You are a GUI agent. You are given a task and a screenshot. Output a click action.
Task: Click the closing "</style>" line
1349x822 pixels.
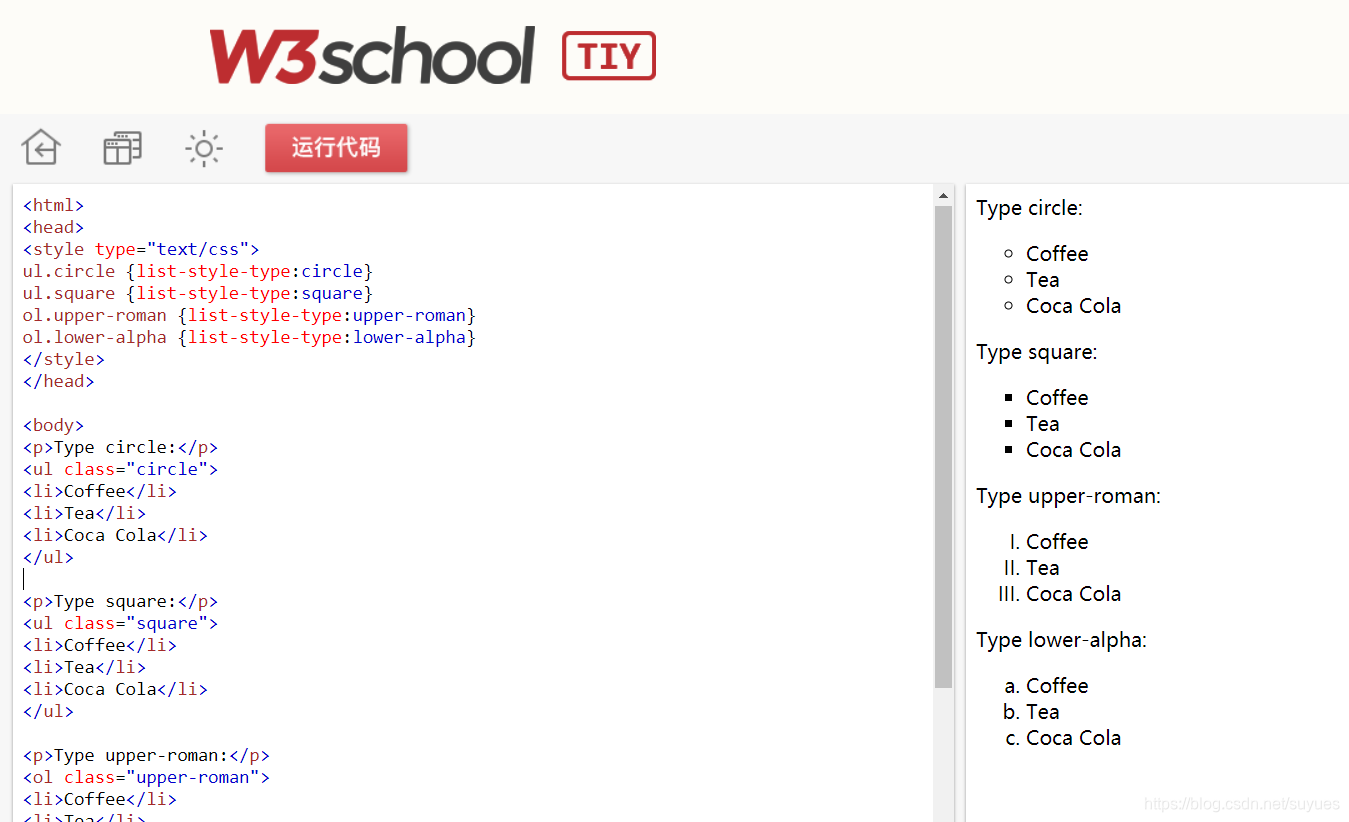[x=64, y=359]
